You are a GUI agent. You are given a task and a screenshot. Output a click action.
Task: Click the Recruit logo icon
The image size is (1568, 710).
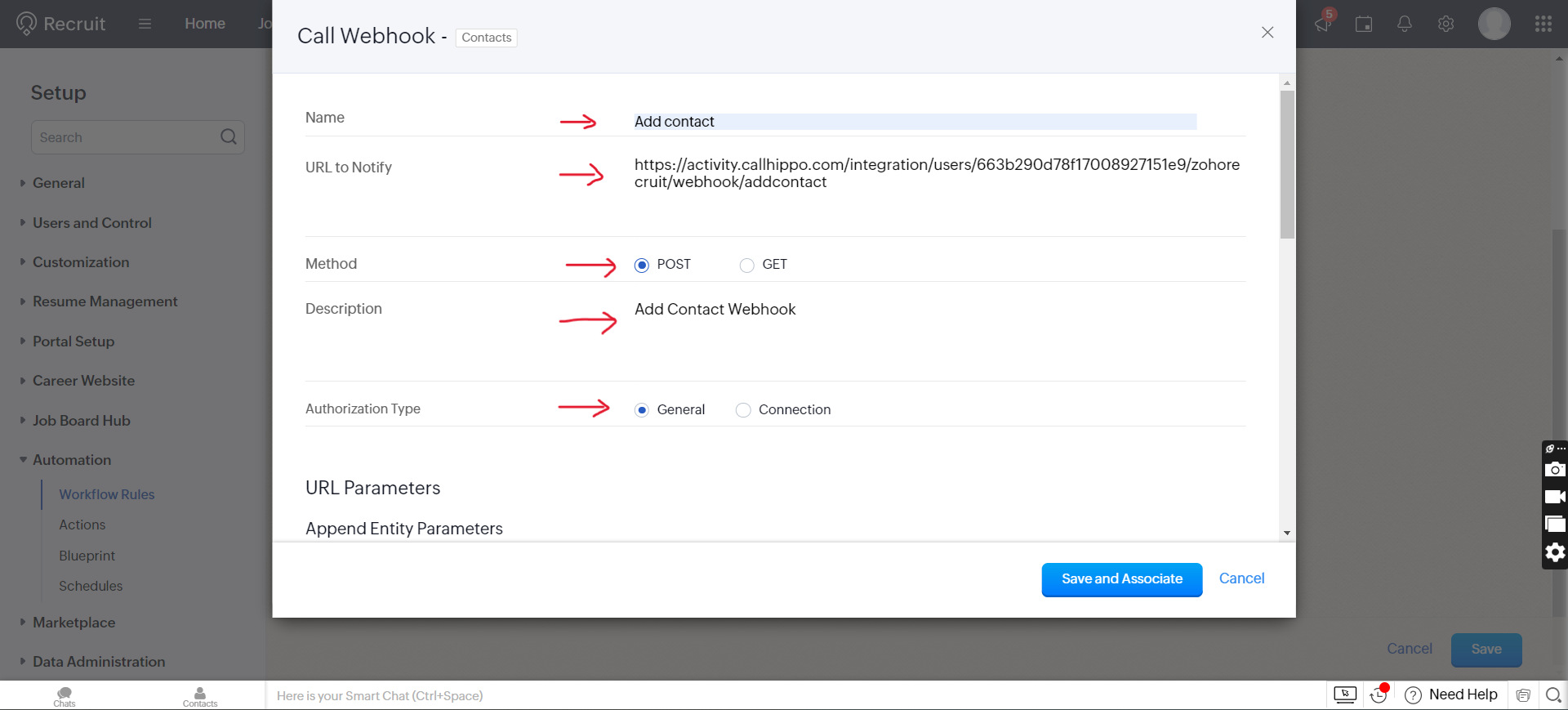(x=26, y=24)
